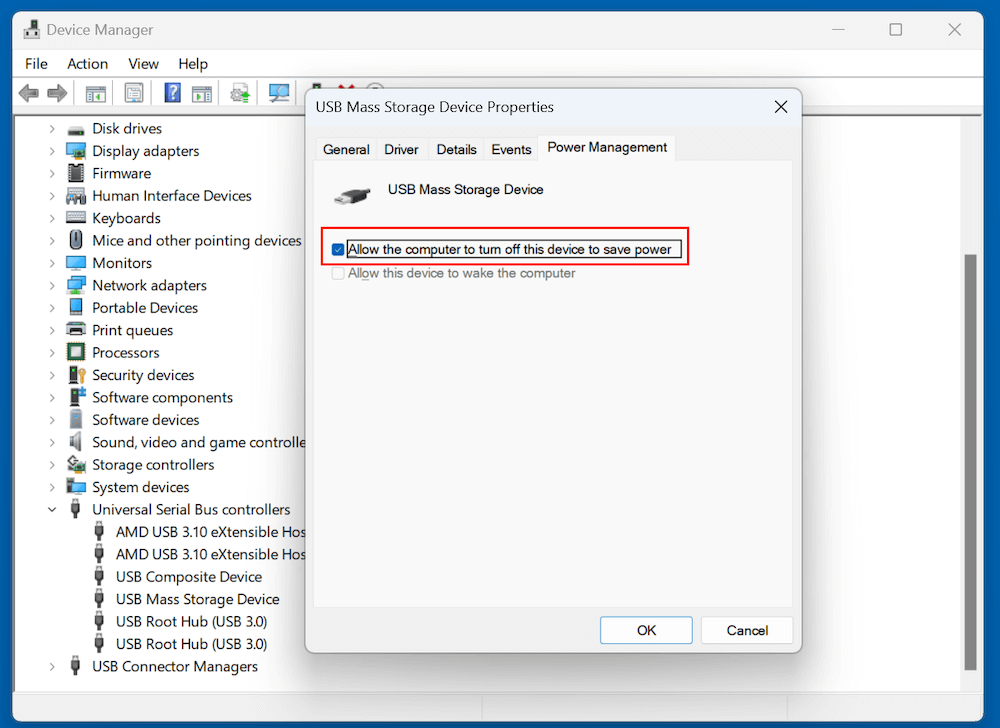Toggle the Show/Hide Console Tree toolbar icon
This screenshot has height=728, width=1000.
tap(96, 94)
